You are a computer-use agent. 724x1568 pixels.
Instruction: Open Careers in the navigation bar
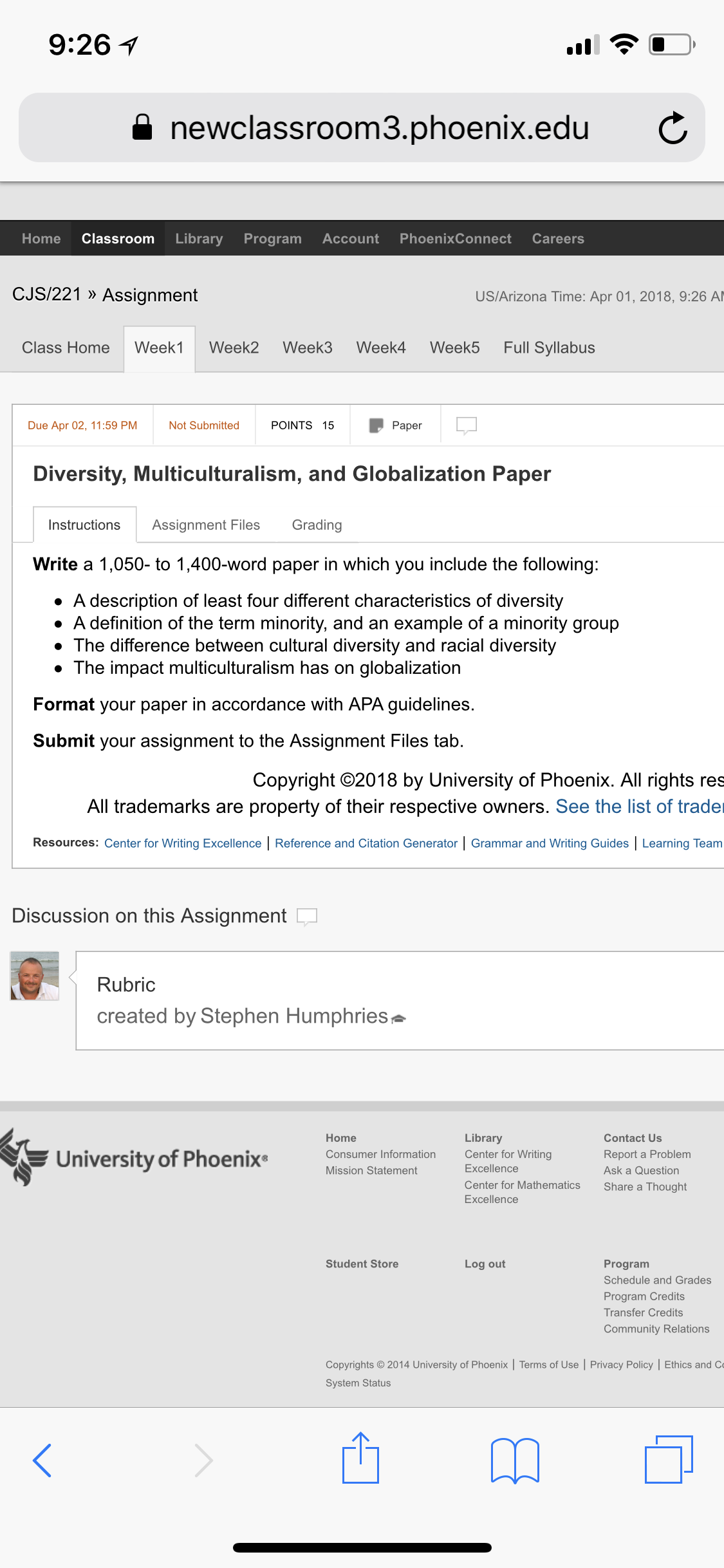[558, 239]
